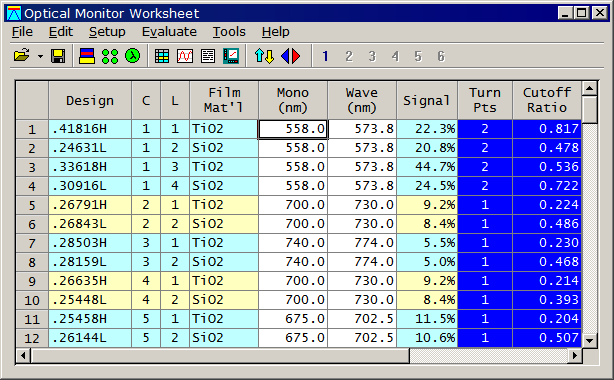Screen dimensions: 614x380
Task: Click the green clock timer icon
Action: click(132, 56)
